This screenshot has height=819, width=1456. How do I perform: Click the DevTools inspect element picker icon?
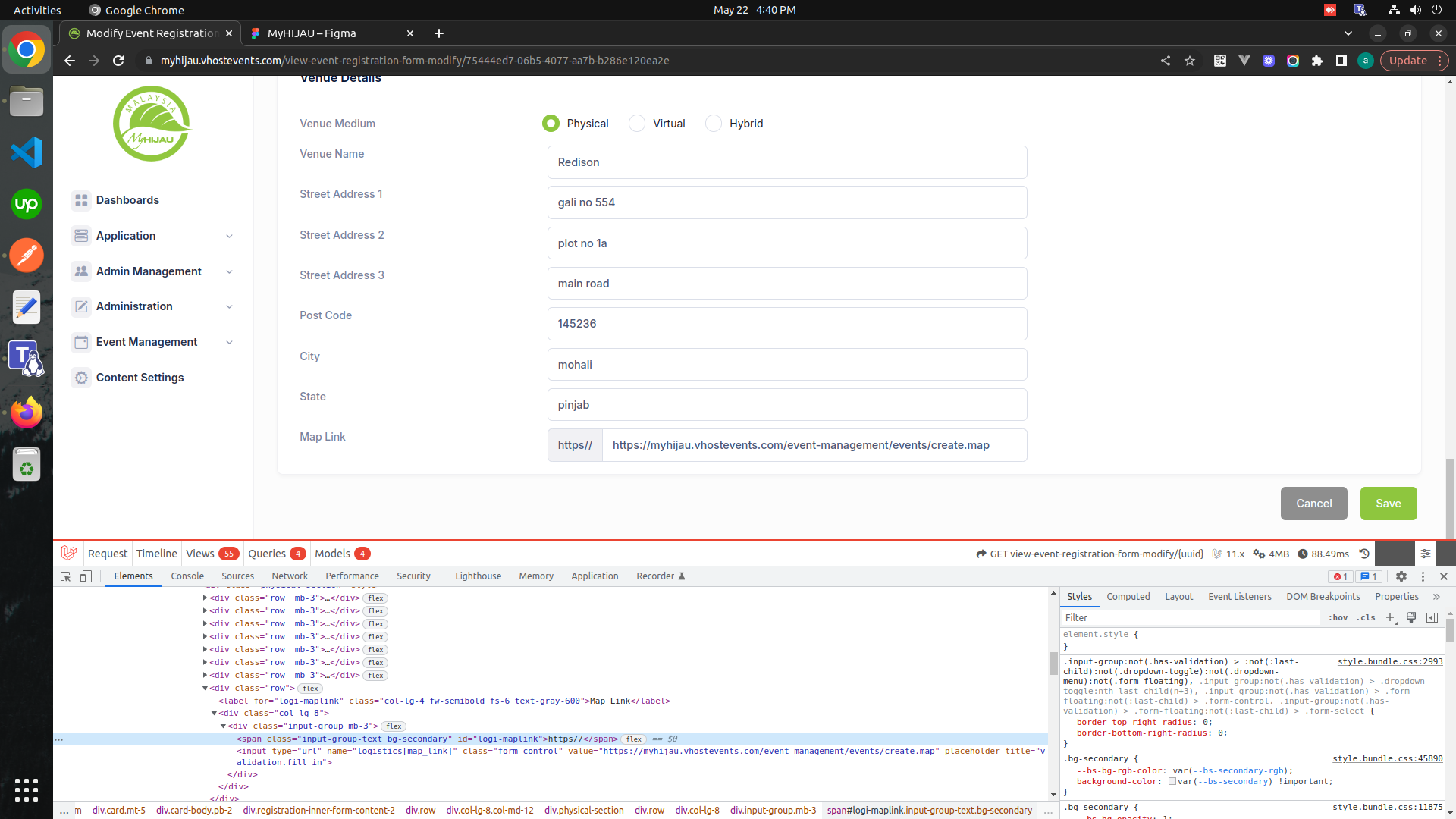coord(66,576)
